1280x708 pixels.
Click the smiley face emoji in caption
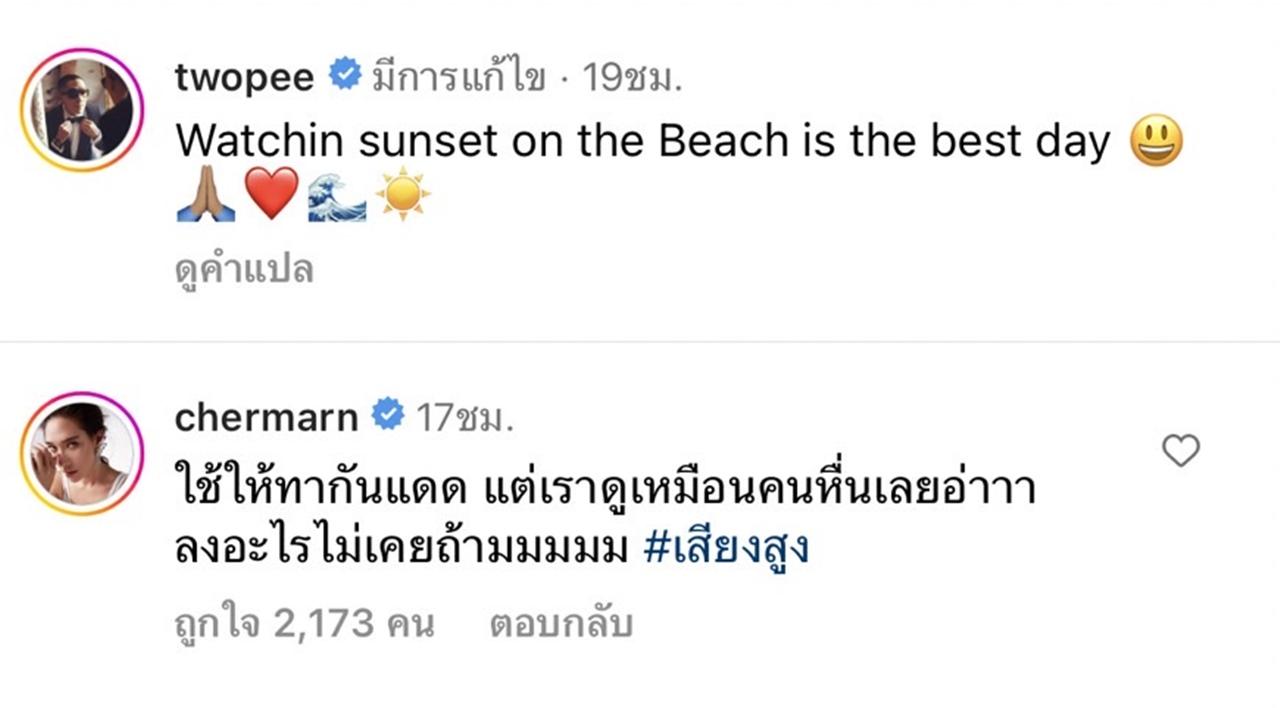coord(1156,141)
